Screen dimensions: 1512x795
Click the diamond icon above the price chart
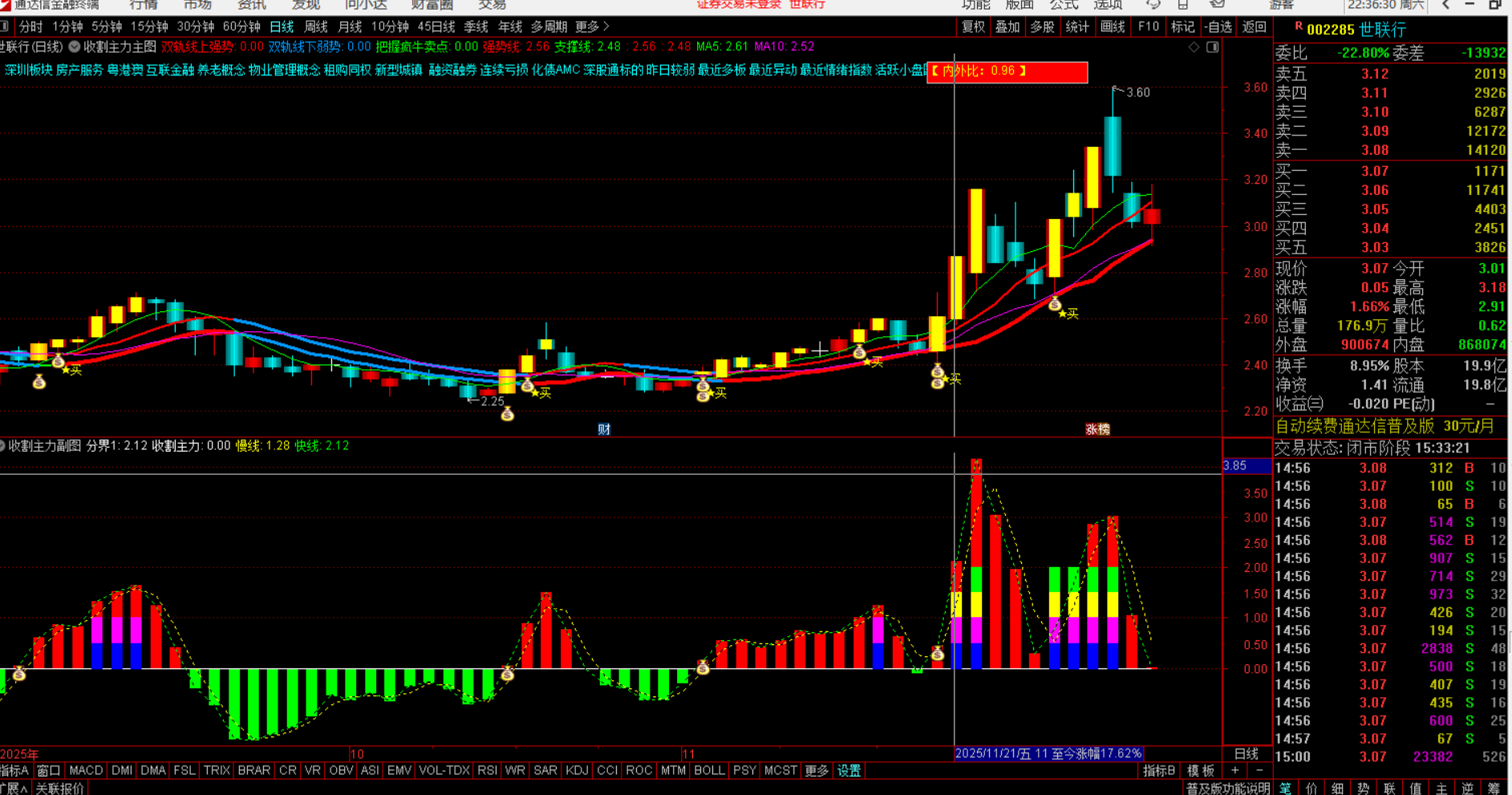click(1194, 47)
